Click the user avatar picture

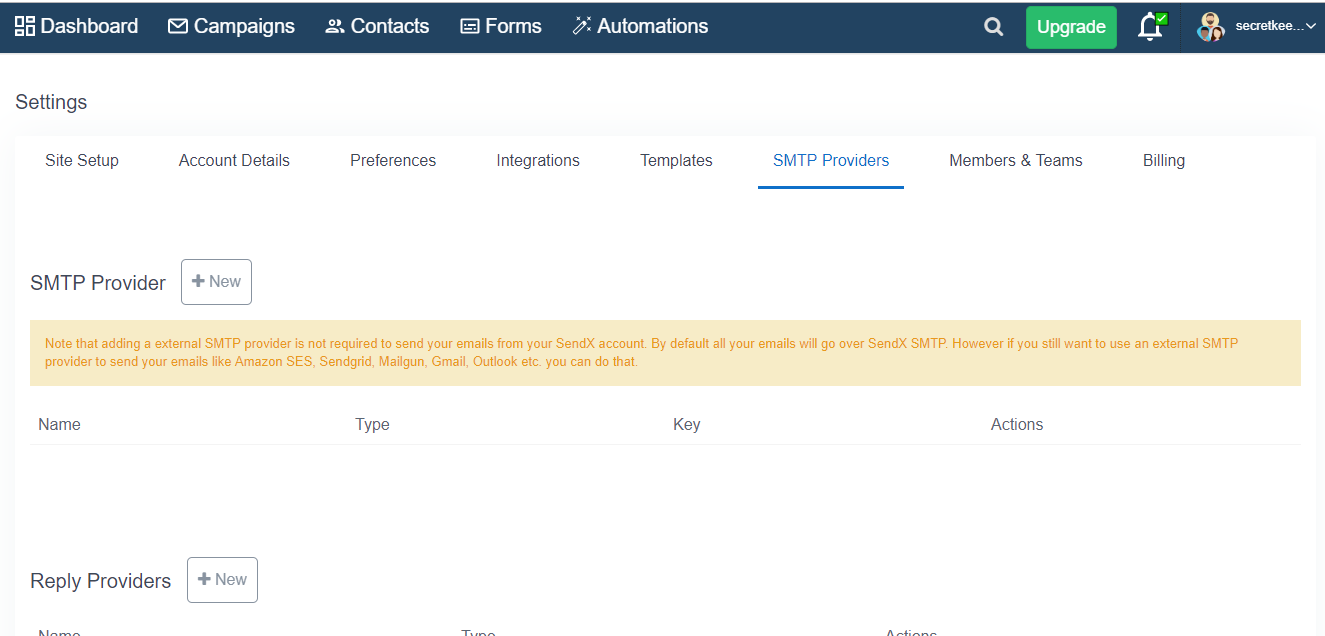(x=1210, y=27)
